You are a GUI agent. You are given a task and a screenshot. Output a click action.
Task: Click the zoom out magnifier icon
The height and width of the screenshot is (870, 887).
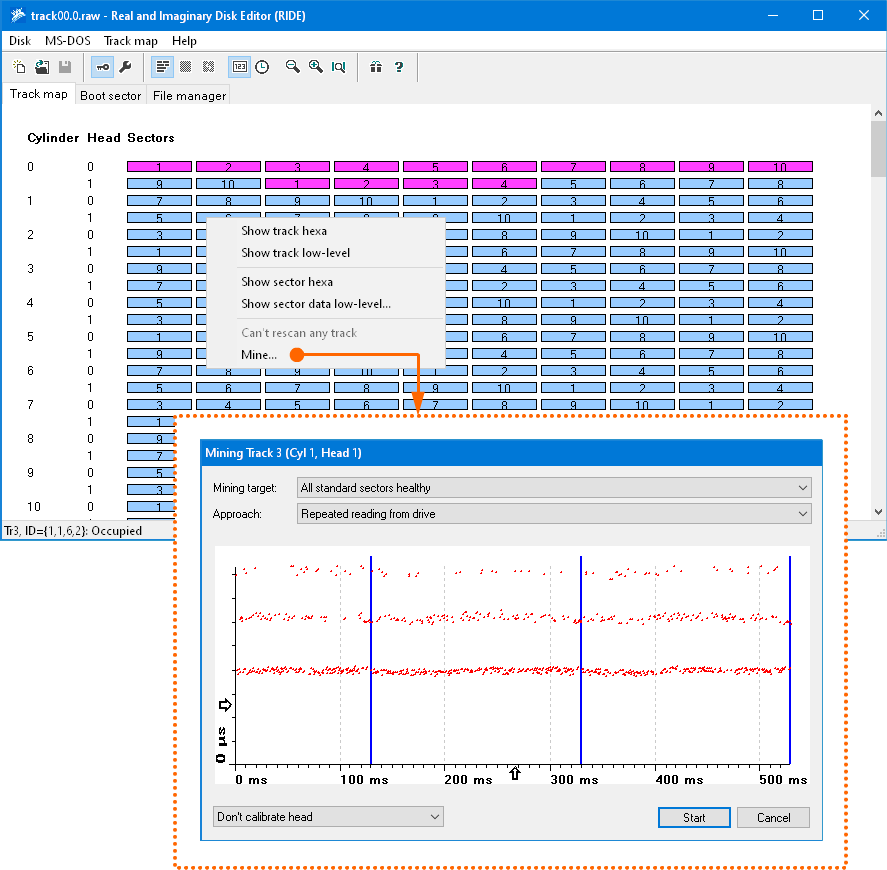click(x=293, y=67)
